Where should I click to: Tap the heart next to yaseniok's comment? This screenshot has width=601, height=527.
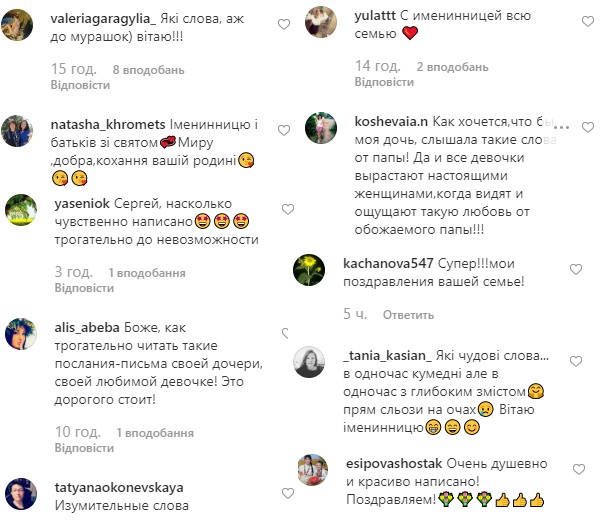pyautogui.click(x=288, y=209)
